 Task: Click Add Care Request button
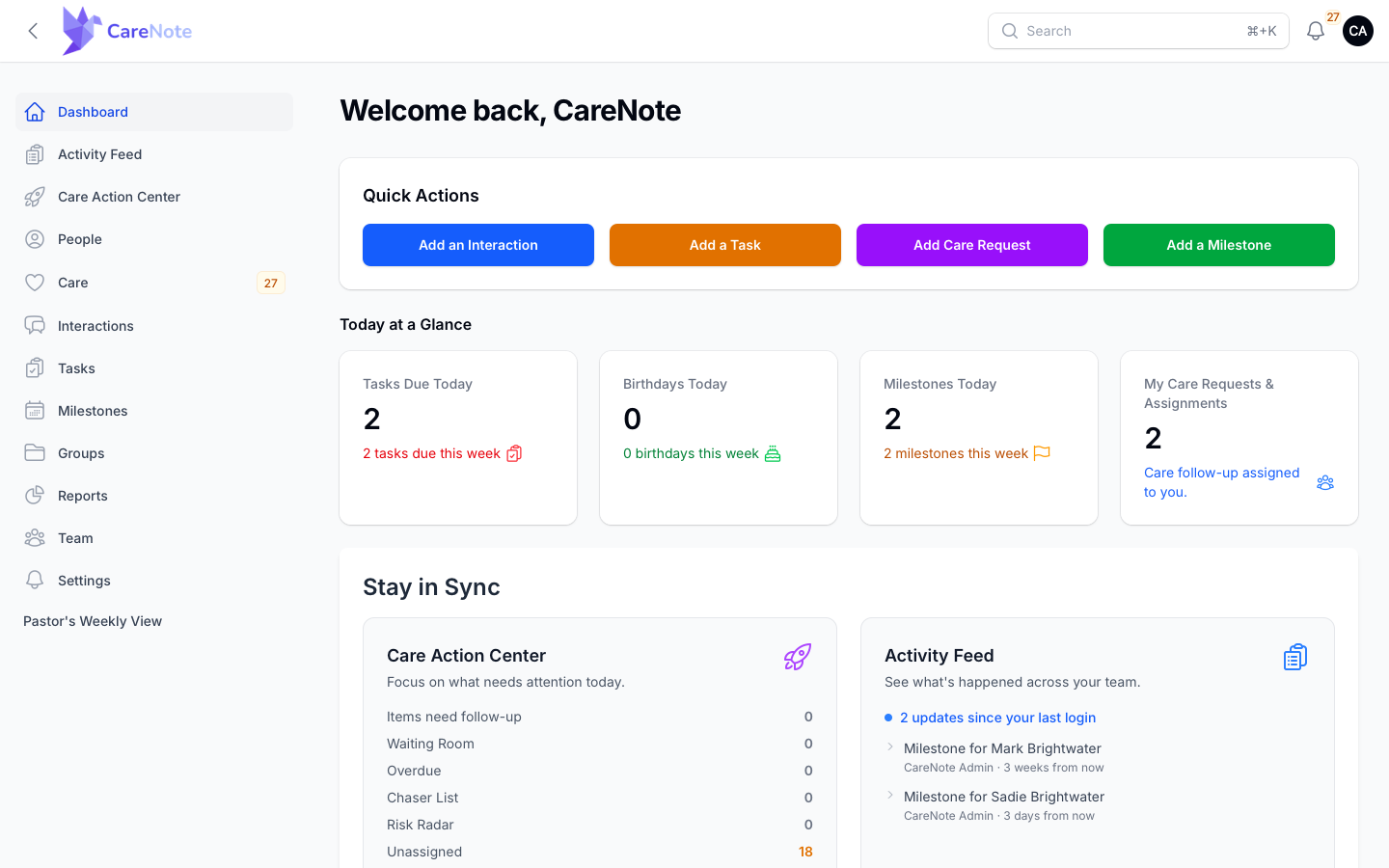(972, 245)
